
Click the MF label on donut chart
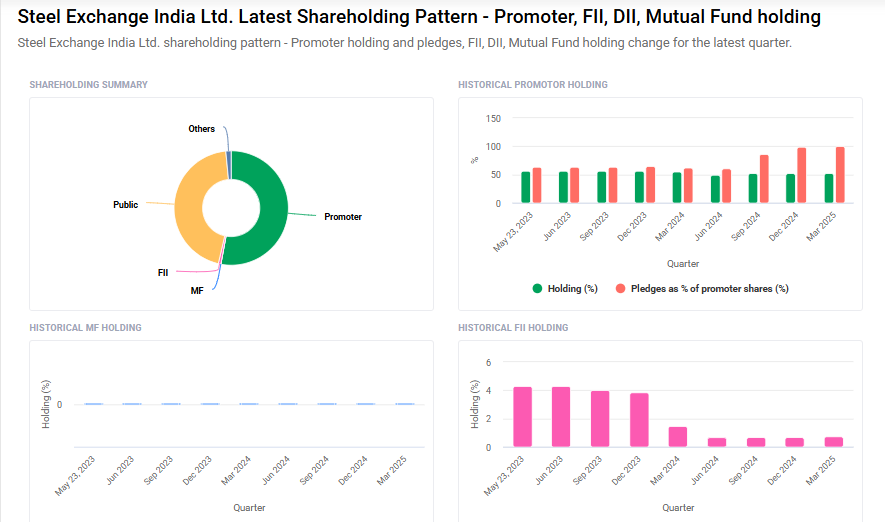coord(197,291)
